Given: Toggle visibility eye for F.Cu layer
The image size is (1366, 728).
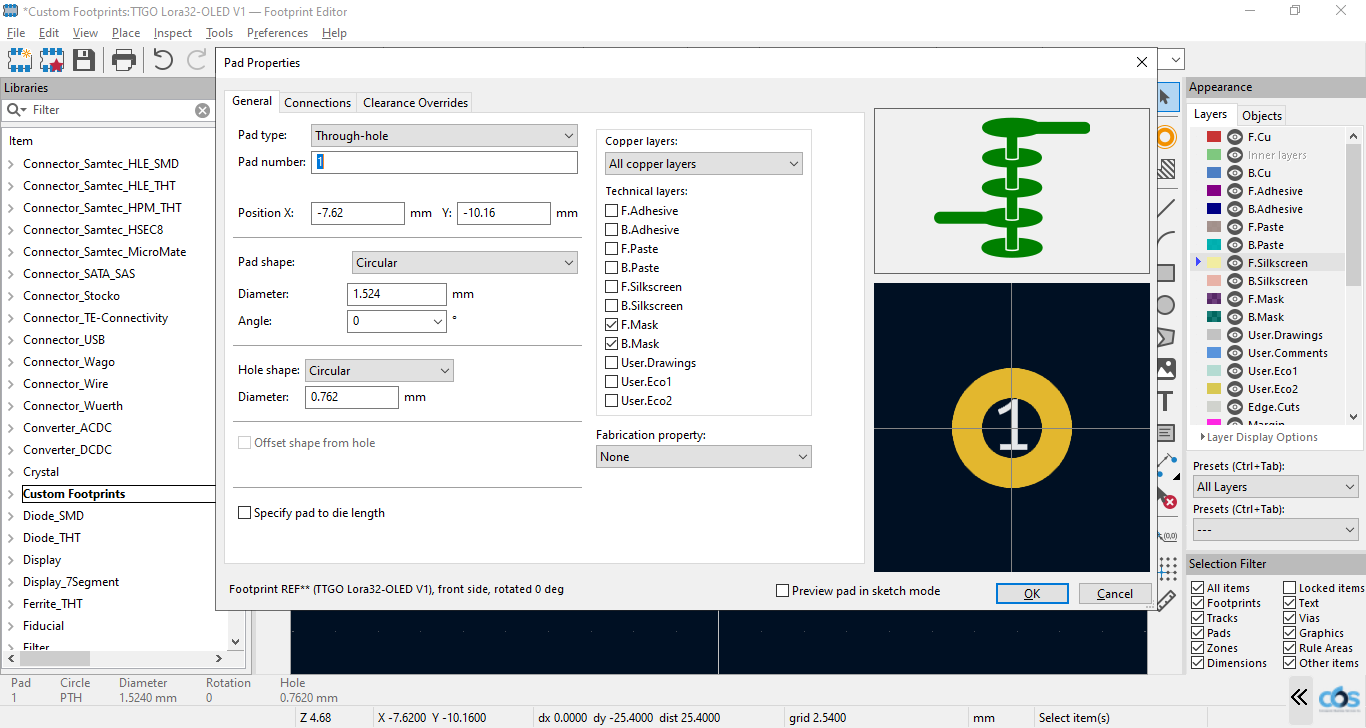Looking at the screenshot, I should [1235, 137].
